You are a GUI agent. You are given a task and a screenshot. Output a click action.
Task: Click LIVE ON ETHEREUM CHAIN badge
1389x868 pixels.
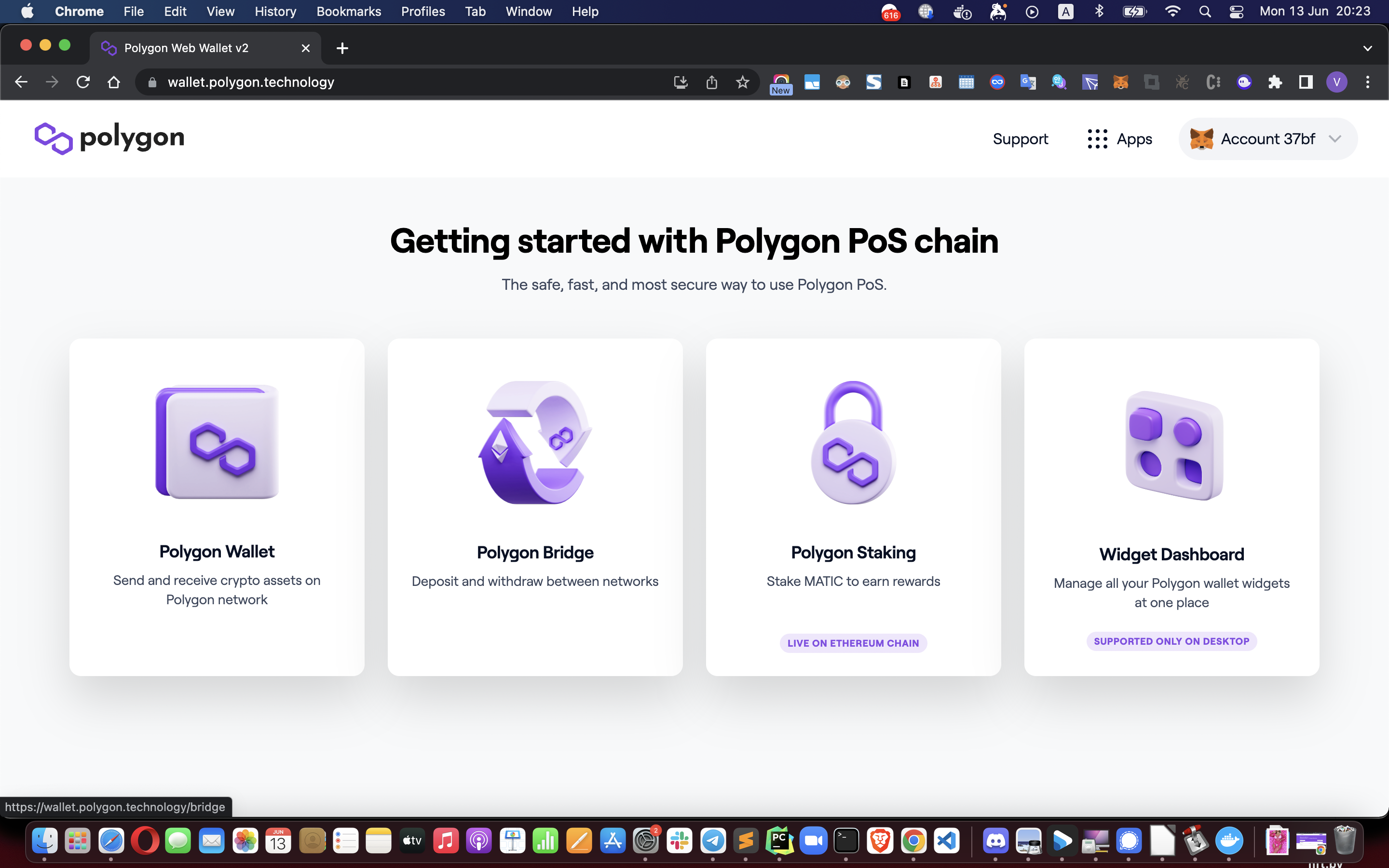pos(853,643)
